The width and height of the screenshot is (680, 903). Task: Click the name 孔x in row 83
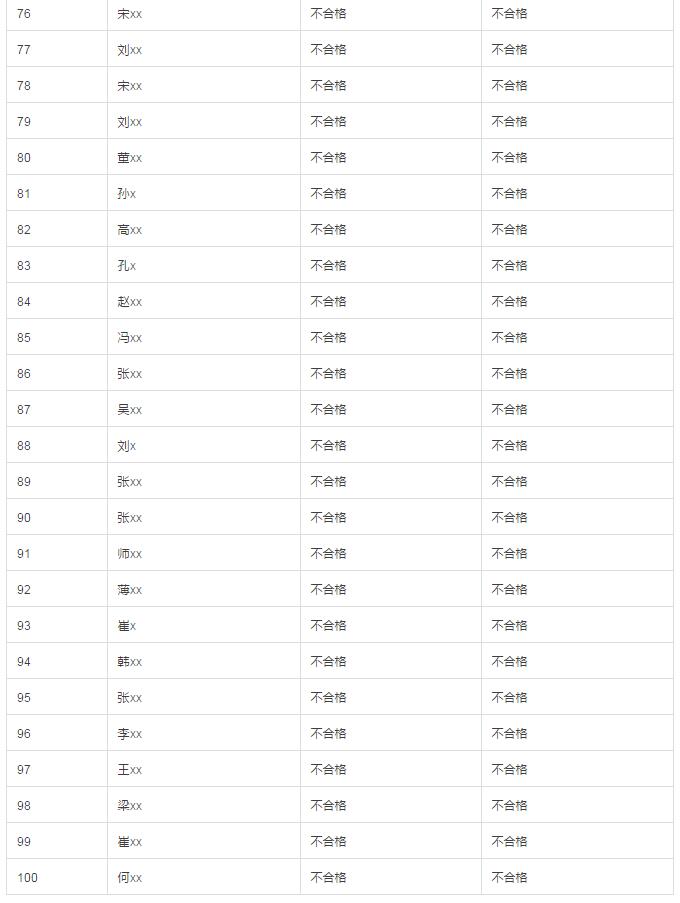point(127,266)
